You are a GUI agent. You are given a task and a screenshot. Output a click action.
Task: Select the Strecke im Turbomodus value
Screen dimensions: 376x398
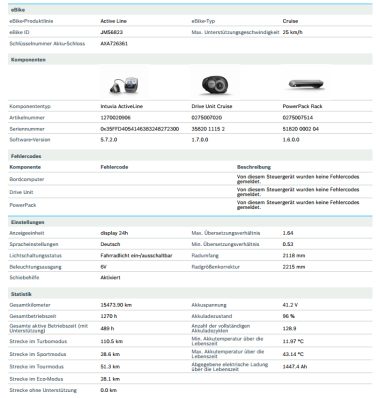tap(112, 341)
